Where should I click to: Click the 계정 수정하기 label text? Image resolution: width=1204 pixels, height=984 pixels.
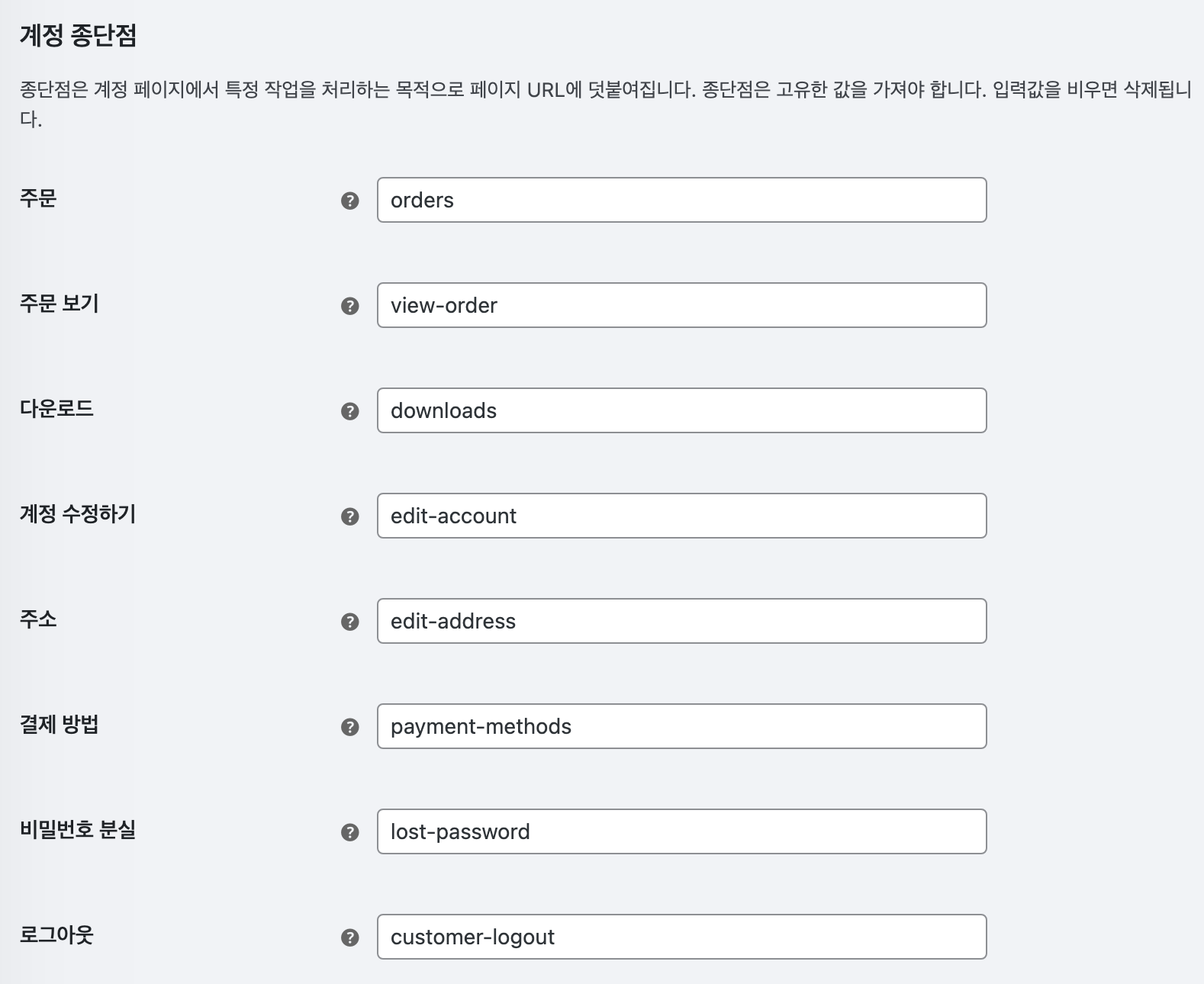pyautogui.click(x=78, y=514)
